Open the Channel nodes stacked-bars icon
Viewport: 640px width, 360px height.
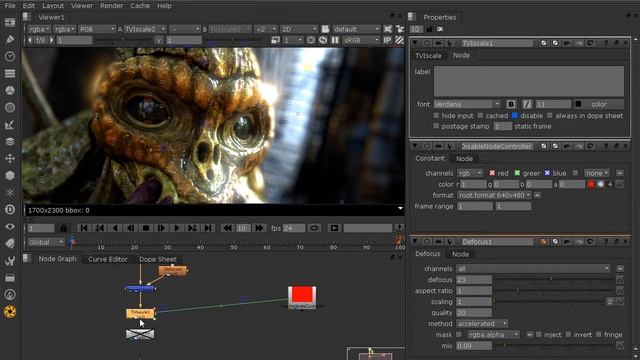pos(10,73)
